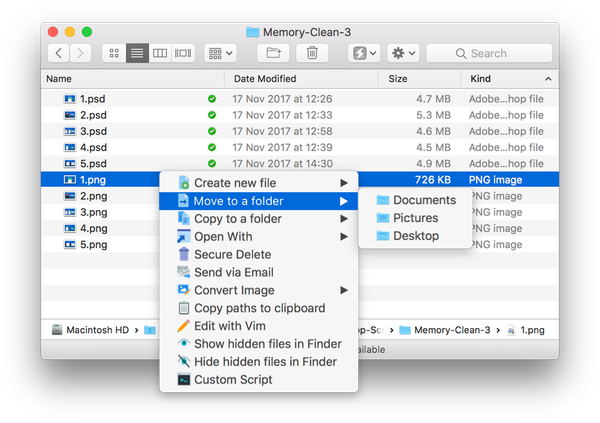Click Memory-Clean-3 in the path bar
The image size is (600, 423).
point(445,330)
